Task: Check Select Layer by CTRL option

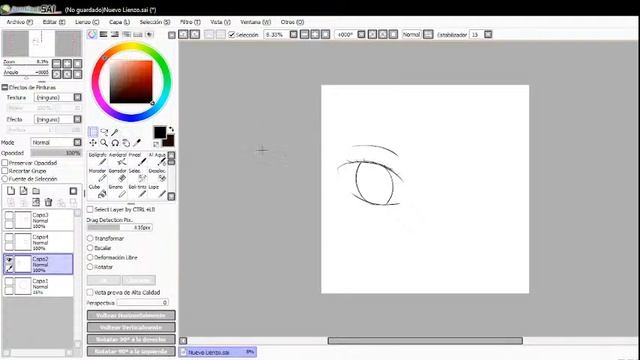Action: click(x=90, y=209)
